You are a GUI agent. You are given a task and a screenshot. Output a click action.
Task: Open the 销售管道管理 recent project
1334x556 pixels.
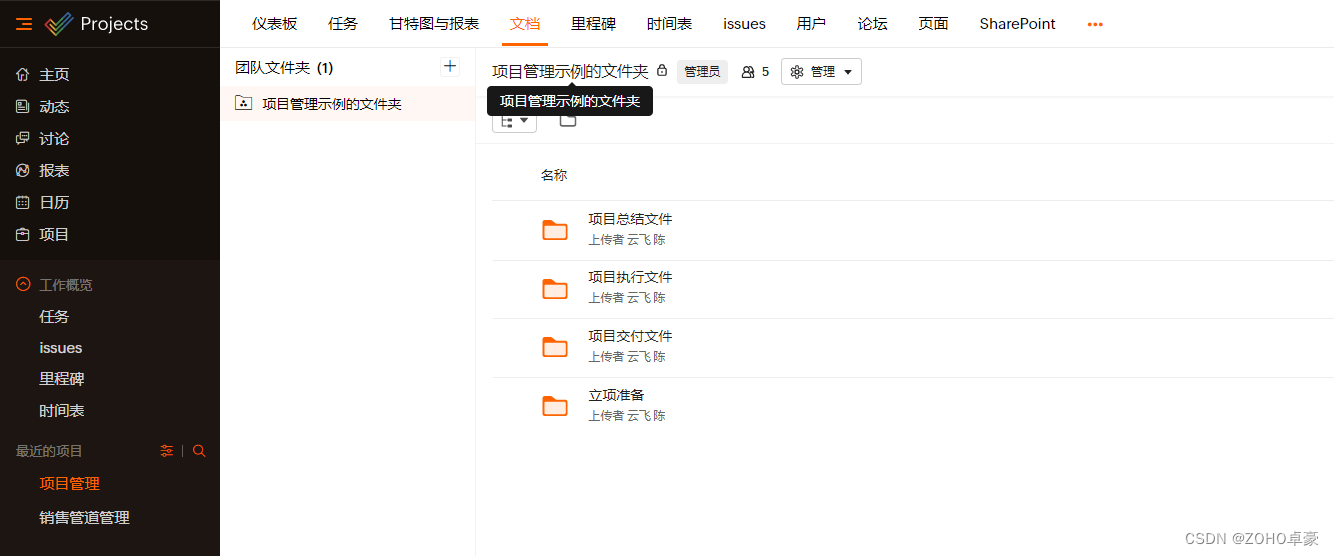[x=85, y=518]
